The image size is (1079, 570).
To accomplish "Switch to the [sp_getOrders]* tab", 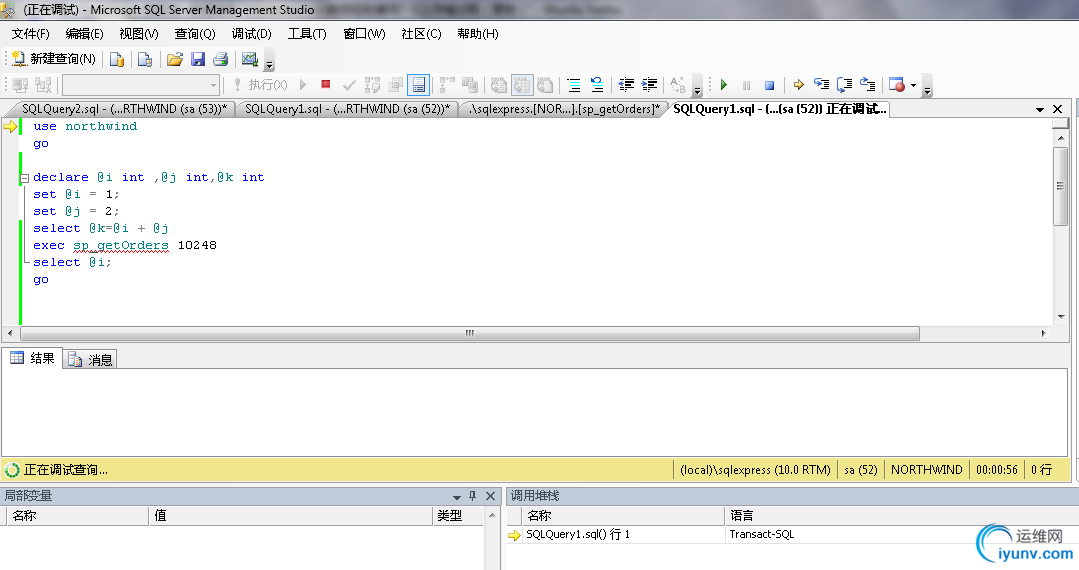I will click(x=564, y=109).
